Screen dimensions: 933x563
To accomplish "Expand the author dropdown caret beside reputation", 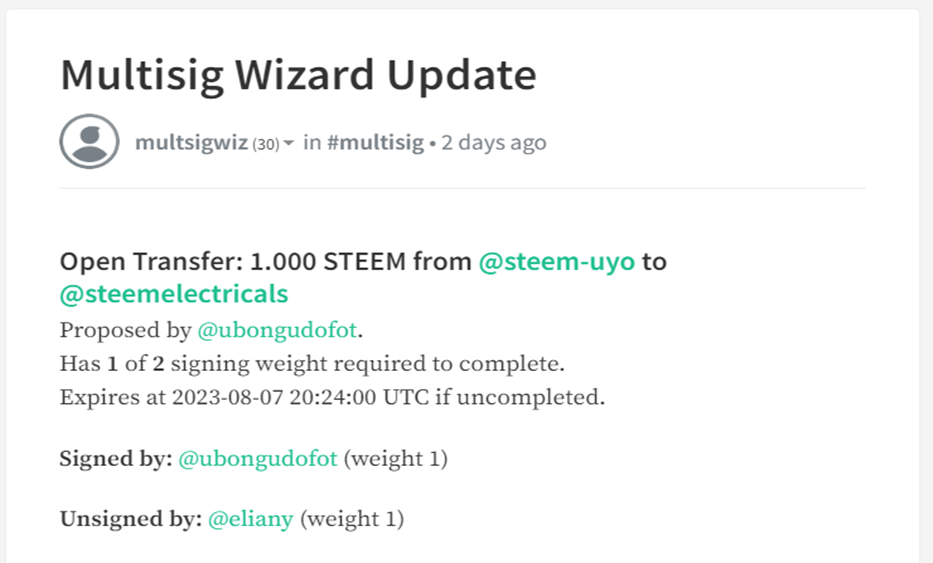I will (289, 143).
